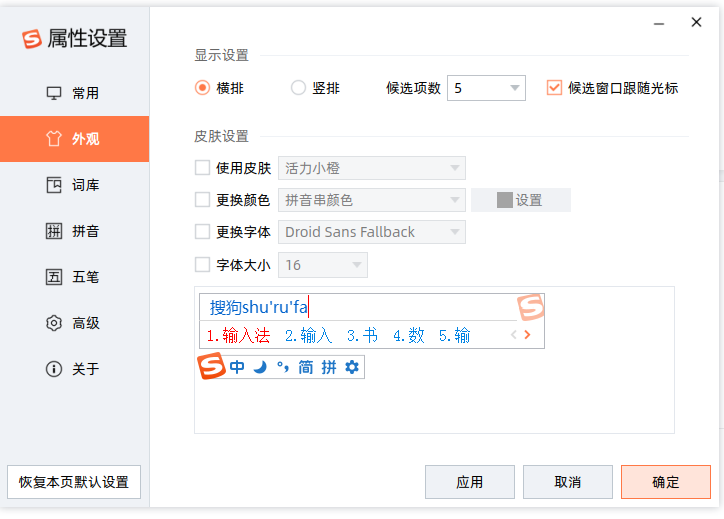
Task: Click candidate 1.输入法 in preview
Action: pos(238,335)
